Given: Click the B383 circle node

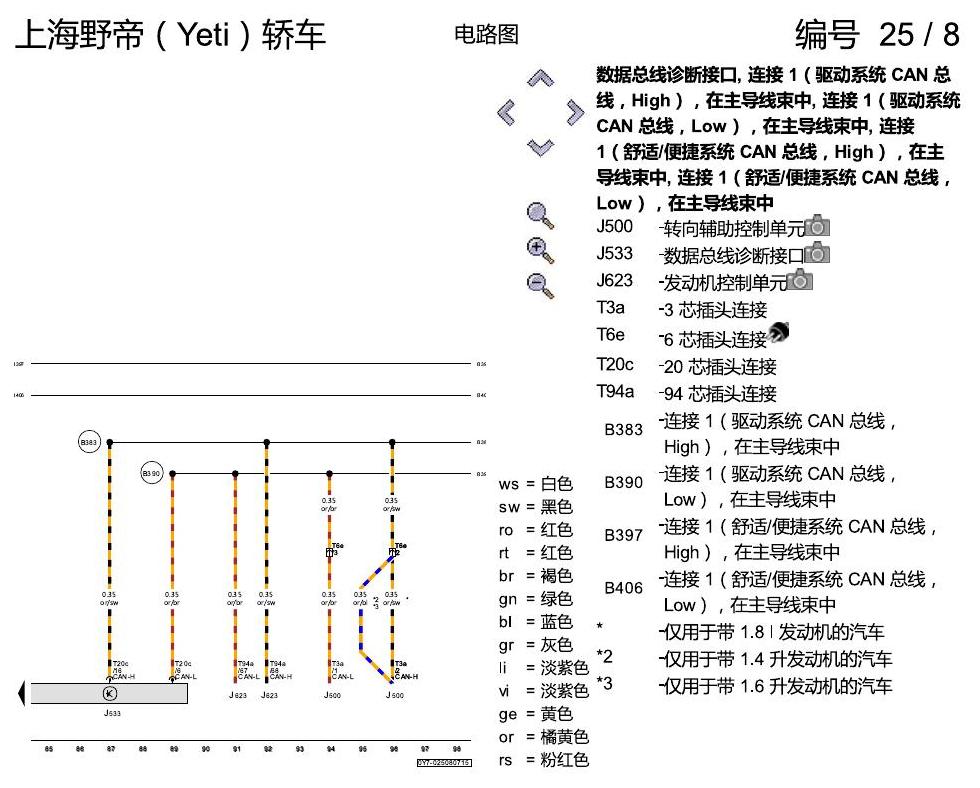Looking at the screenshot, I should (89, 442).
